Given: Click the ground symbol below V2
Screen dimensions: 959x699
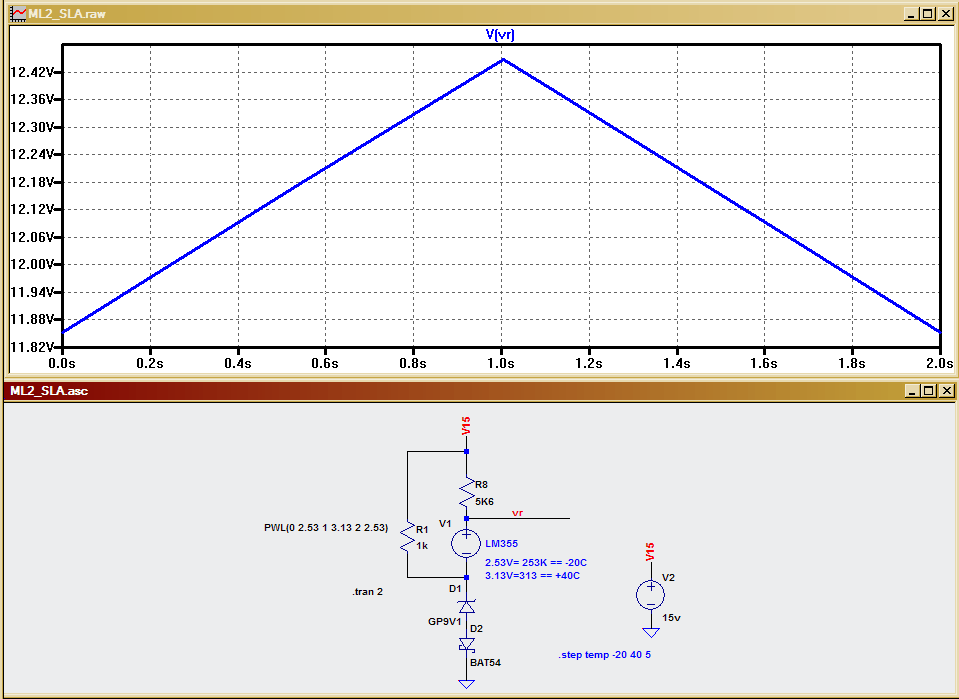Looking at the screenshot, I should [651, 633].
